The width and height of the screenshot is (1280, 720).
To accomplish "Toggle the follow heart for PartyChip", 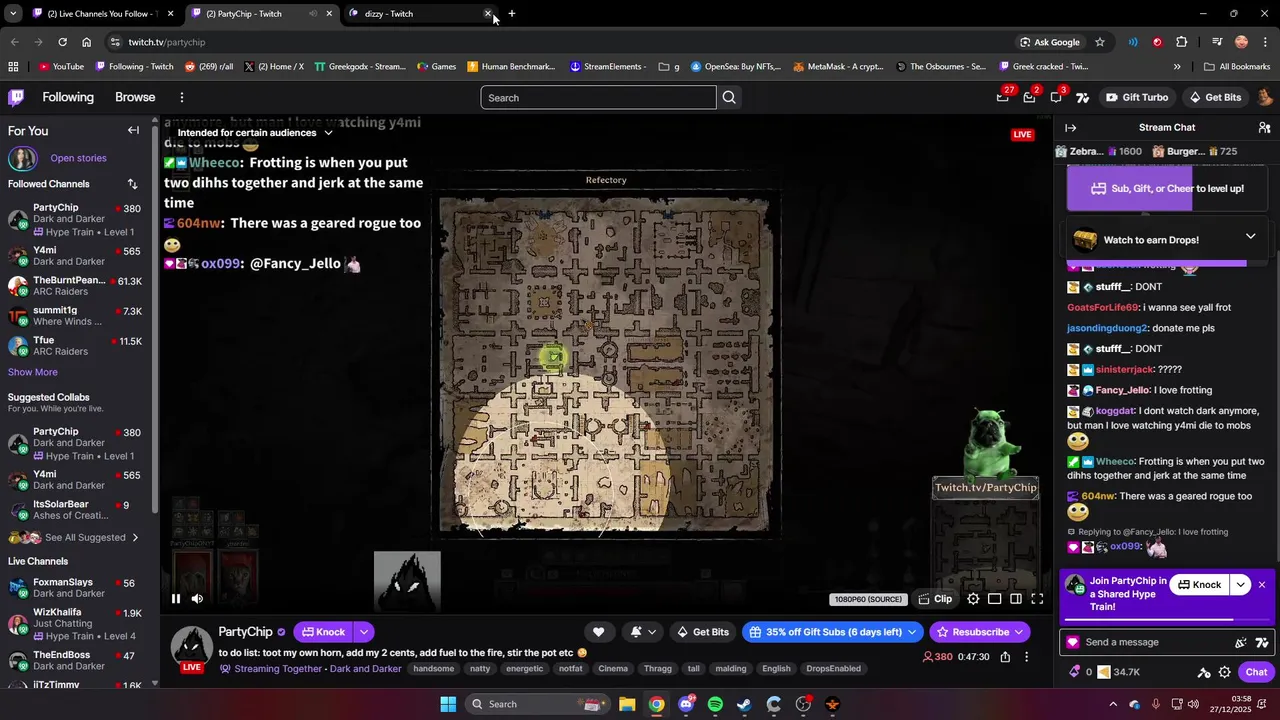I will tap(598, 632).
